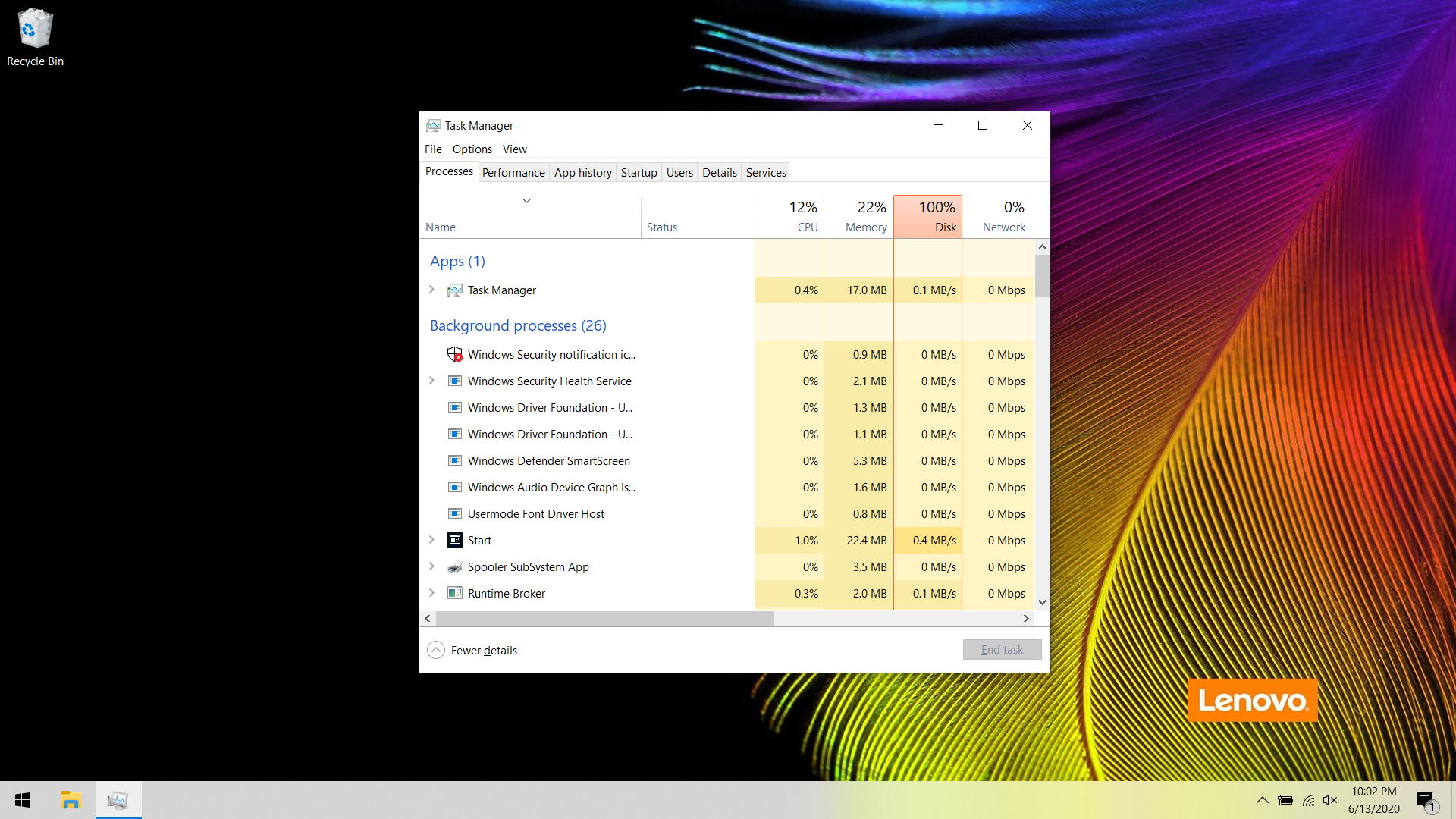The width and height of the screenshot is (1456, 819).
Task: Click the Windows Security notification shield icon
Action: pyautogui.click(x=455, y=355)
